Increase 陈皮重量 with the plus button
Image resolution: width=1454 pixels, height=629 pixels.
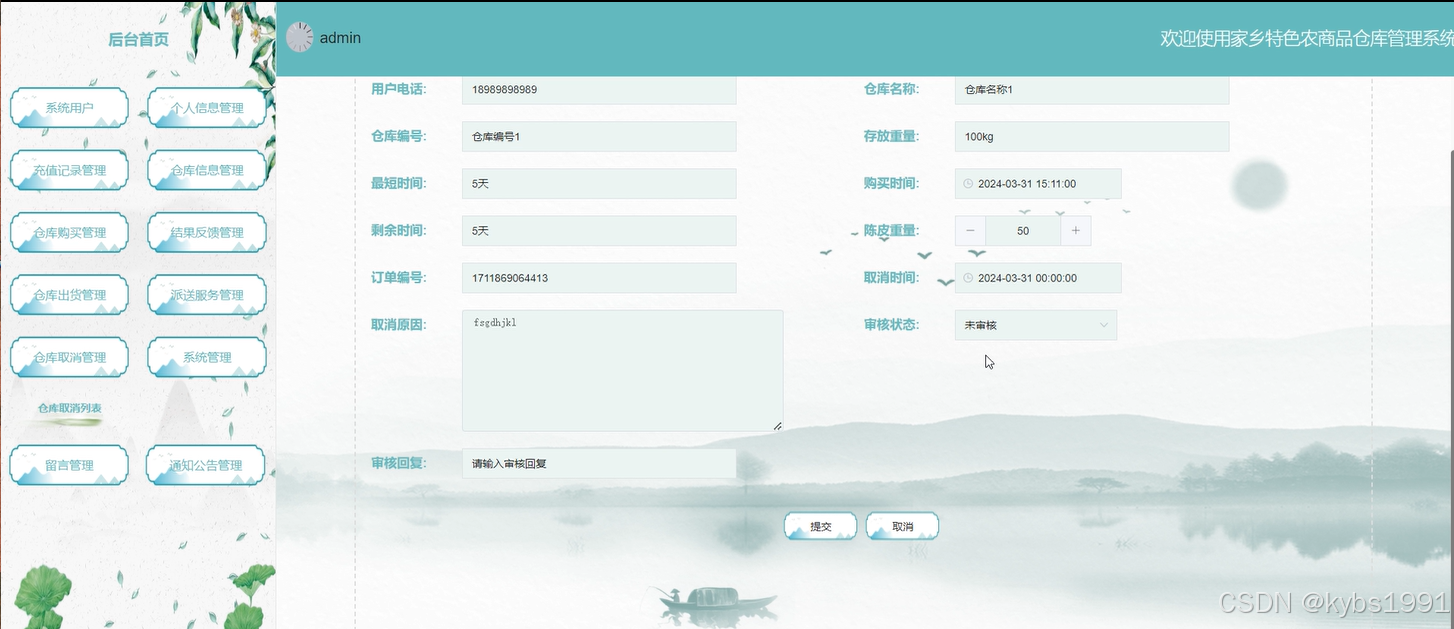pos(1076,231)
